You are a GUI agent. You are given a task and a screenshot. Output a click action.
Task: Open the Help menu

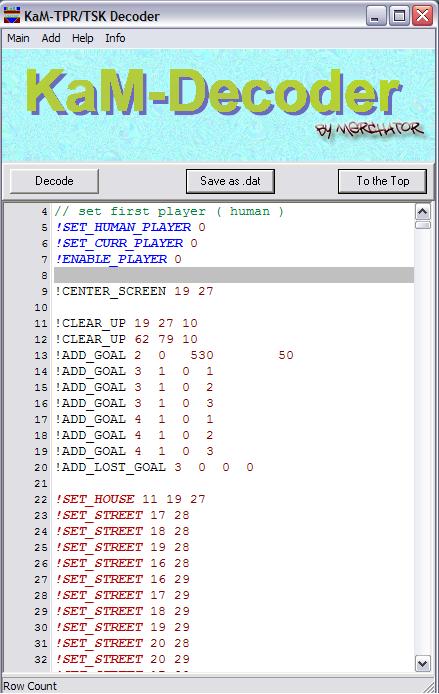(83, 39)
